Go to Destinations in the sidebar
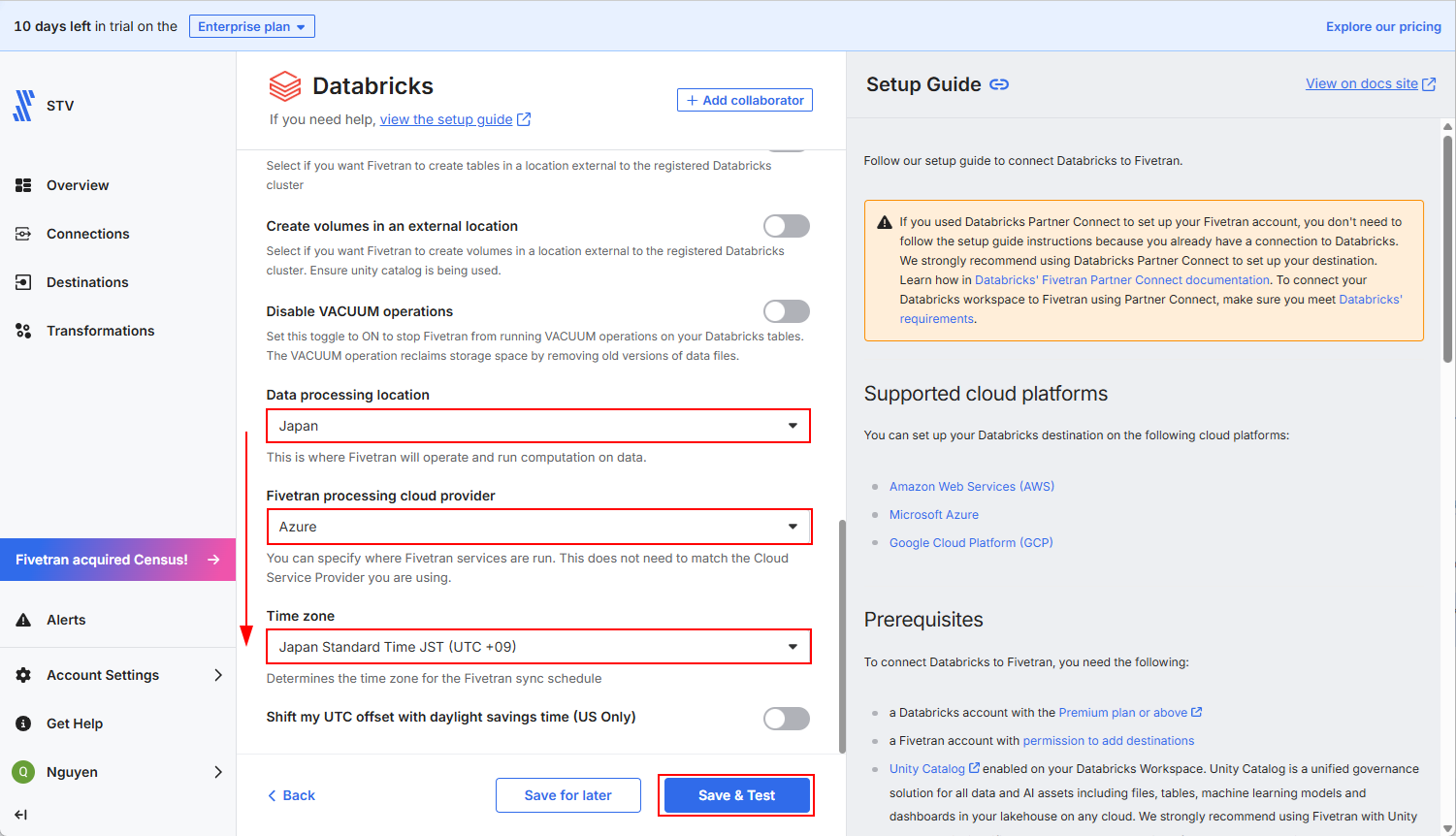Screen dimensions: 1456x836 tap(87, 282)
